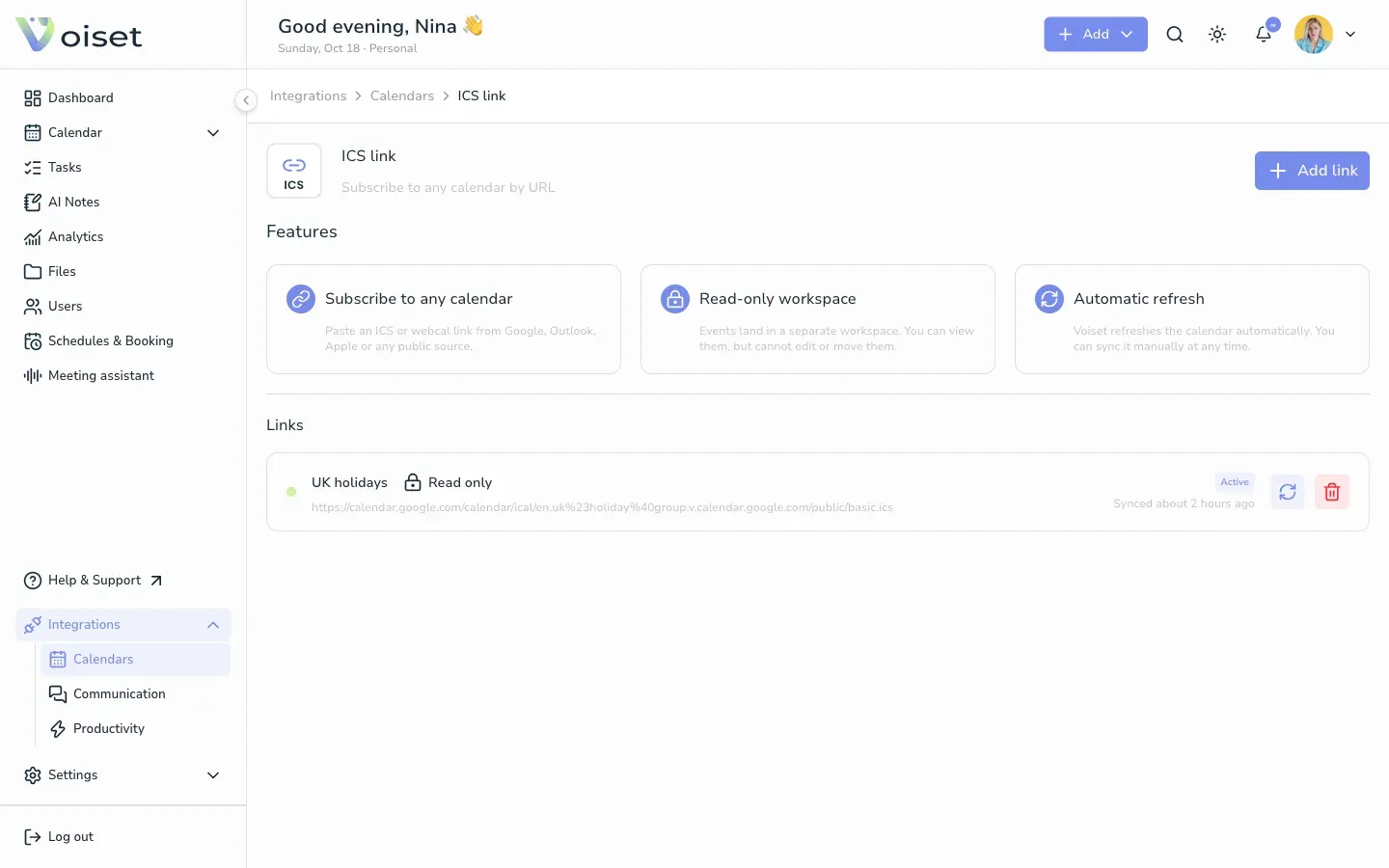Open Meeting assistant
This screenshot has width=1389, height=868.
coord(123,375)
